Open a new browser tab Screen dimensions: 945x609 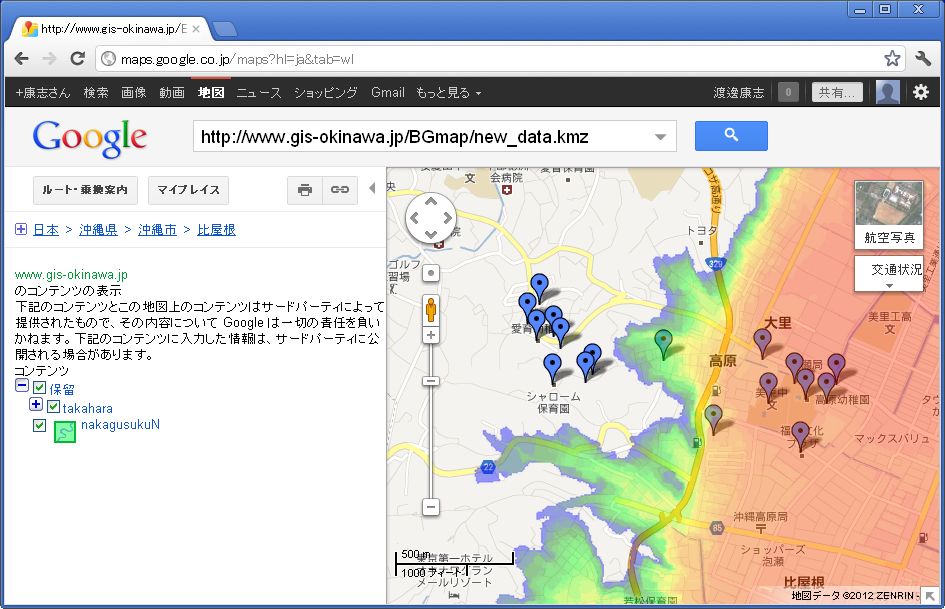point(224,29)
